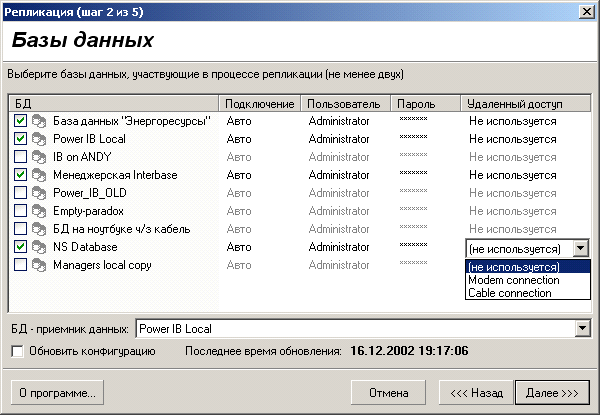Check the Empty-paradox database checkbox

pyautogui.click(x=20, y=210)
